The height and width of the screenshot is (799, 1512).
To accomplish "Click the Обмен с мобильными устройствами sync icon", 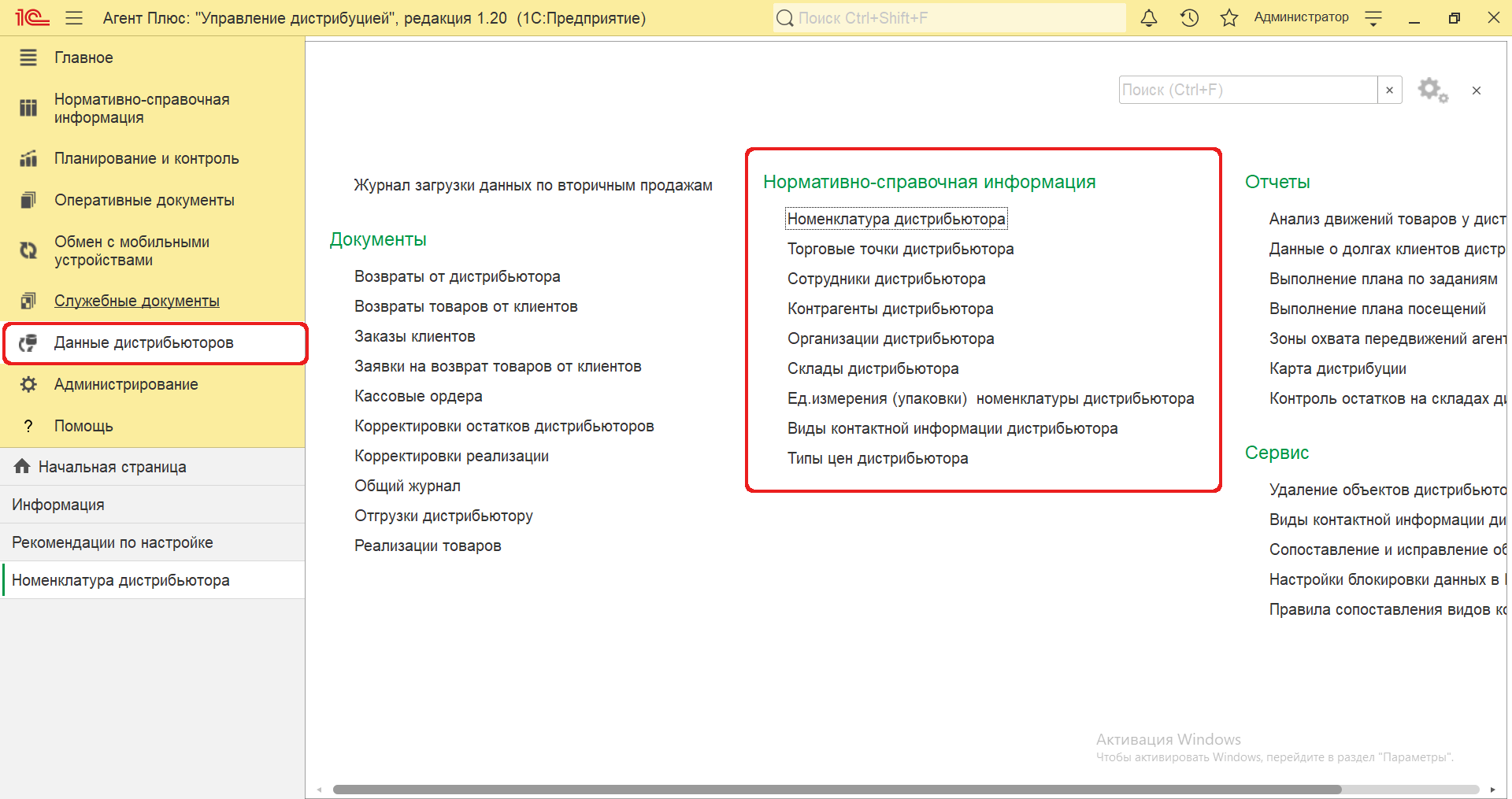I will 28,250.
